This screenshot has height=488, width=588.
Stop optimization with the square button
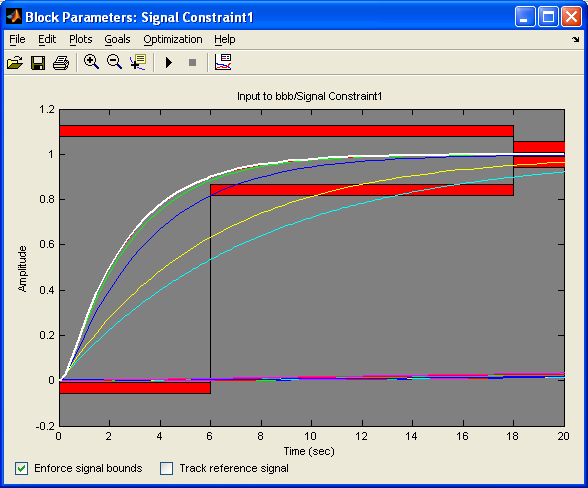click(x=192, y=62)
